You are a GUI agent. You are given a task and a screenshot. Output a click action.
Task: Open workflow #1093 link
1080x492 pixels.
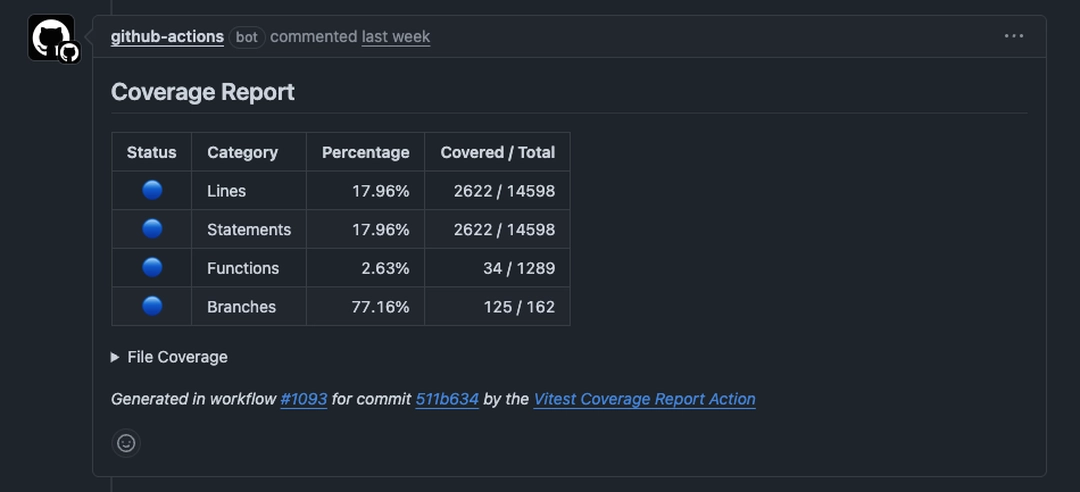304,399
